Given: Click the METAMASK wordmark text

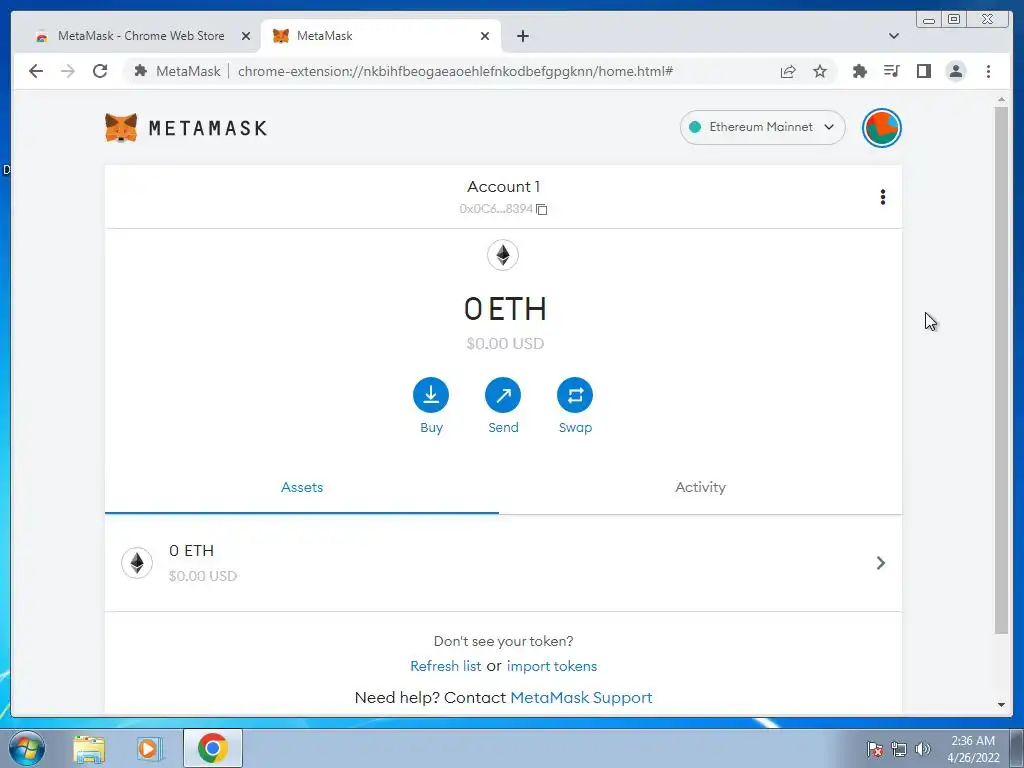Looking at the screenshot, I should click(208, 128).
